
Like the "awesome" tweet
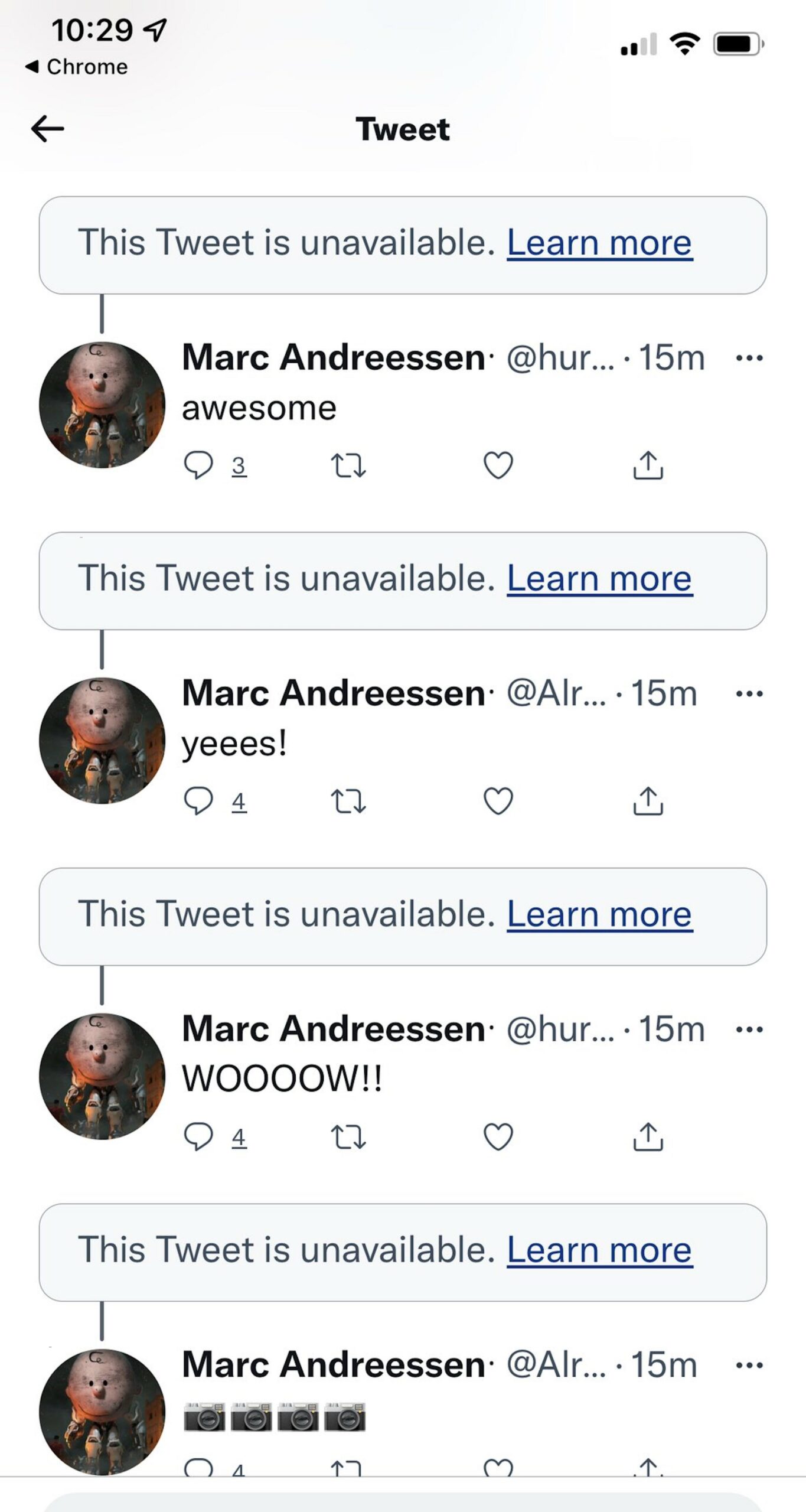pos(498,465)
